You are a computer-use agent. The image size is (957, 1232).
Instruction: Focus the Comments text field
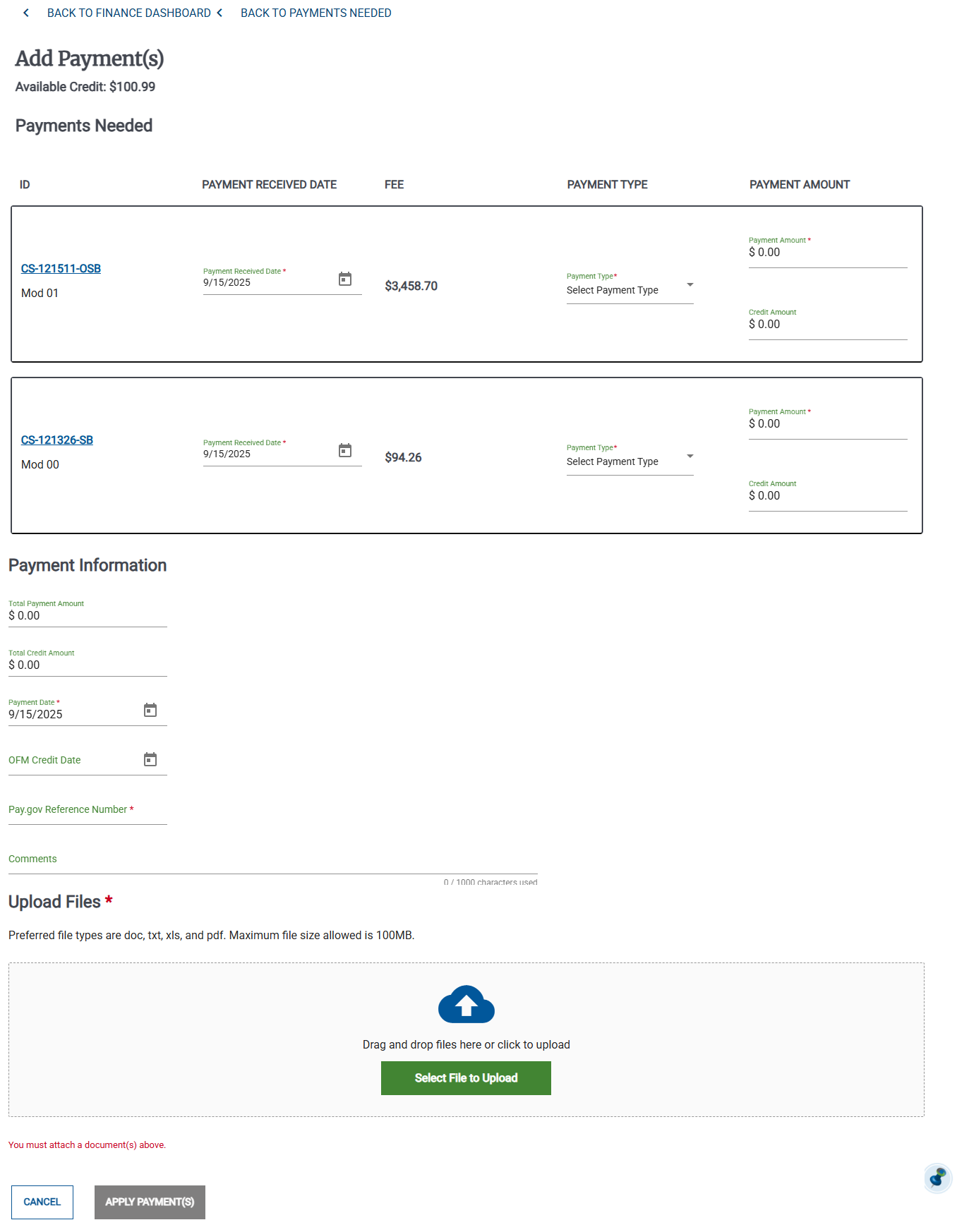click(272, 859)
